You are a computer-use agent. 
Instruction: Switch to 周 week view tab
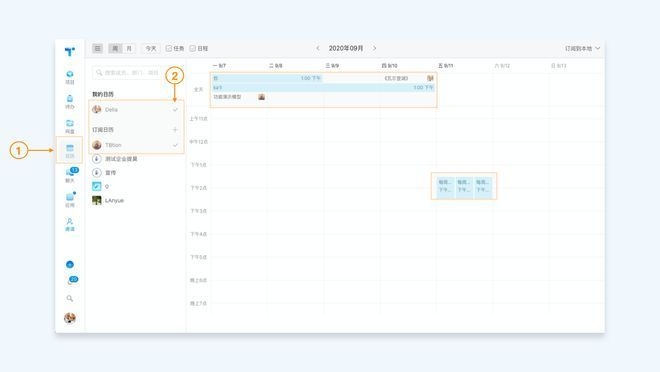tap(115, 48)
